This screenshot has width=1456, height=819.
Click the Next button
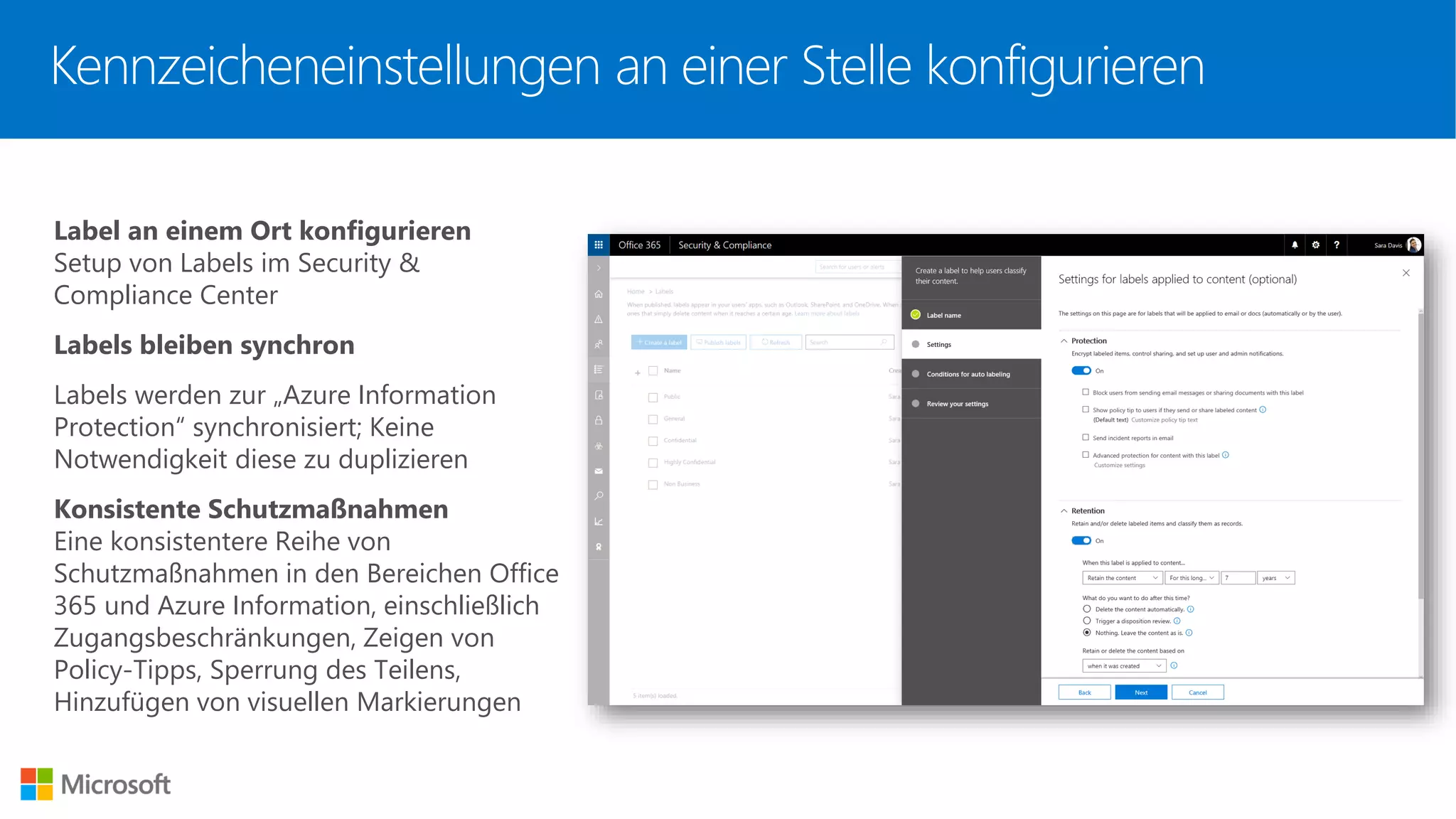tap(1141, 692)
